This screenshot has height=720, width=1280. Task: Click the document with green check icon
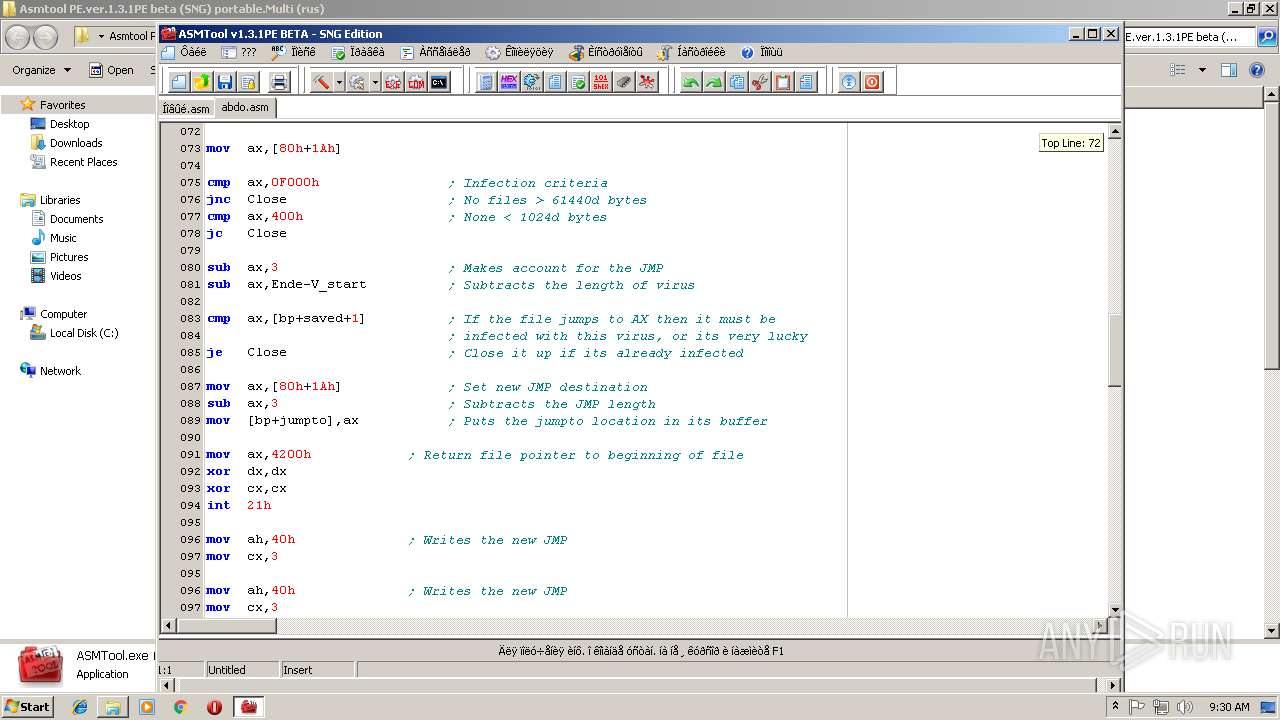[x=578, y=82]
